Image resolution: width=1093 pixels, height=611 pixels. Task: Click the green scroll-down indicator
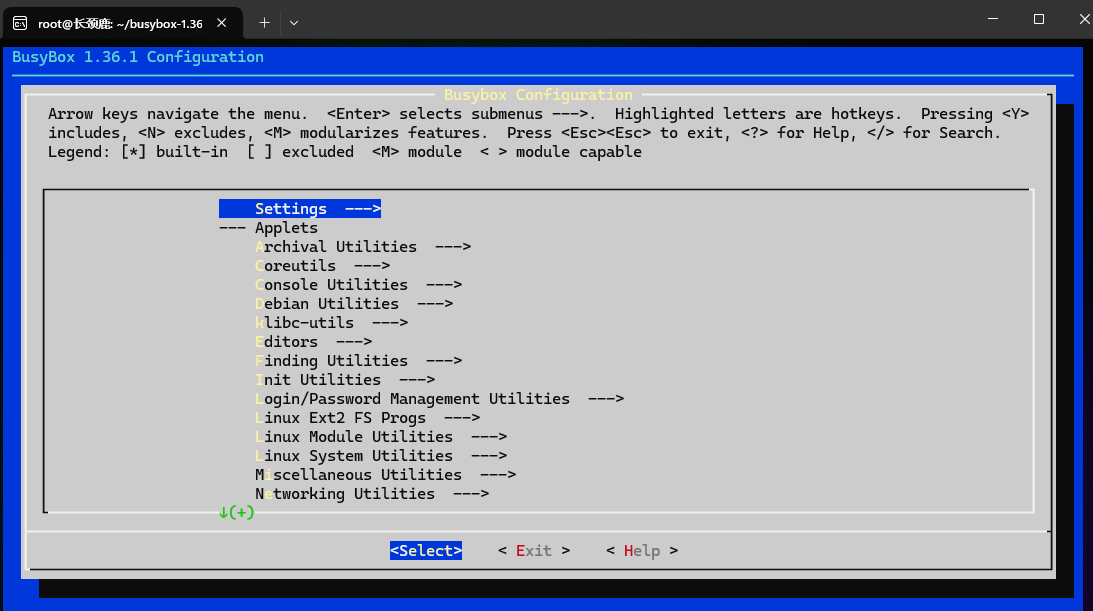(236, 513)
